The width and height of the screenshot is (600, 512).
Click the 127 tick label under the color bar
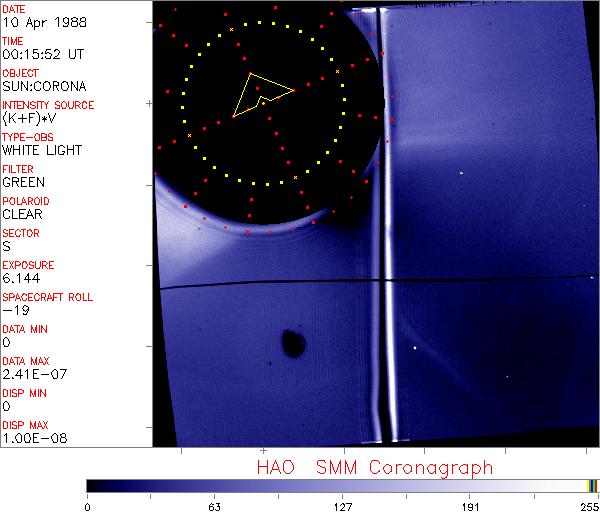point(343,506)
